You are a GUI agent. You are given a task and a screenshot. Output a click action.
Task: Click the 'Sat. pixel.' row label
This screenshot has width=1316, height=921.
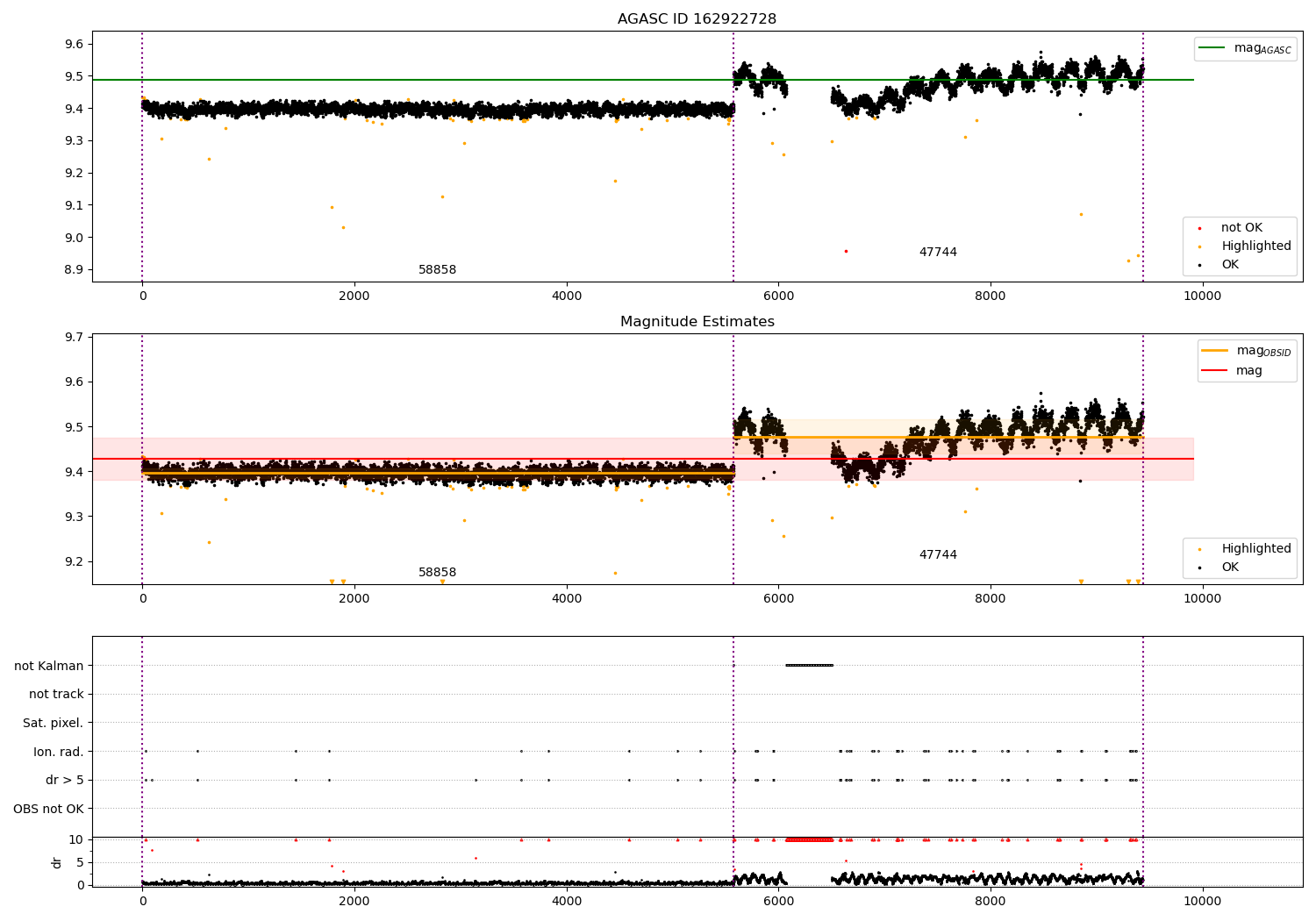click(x=53, y=724)
